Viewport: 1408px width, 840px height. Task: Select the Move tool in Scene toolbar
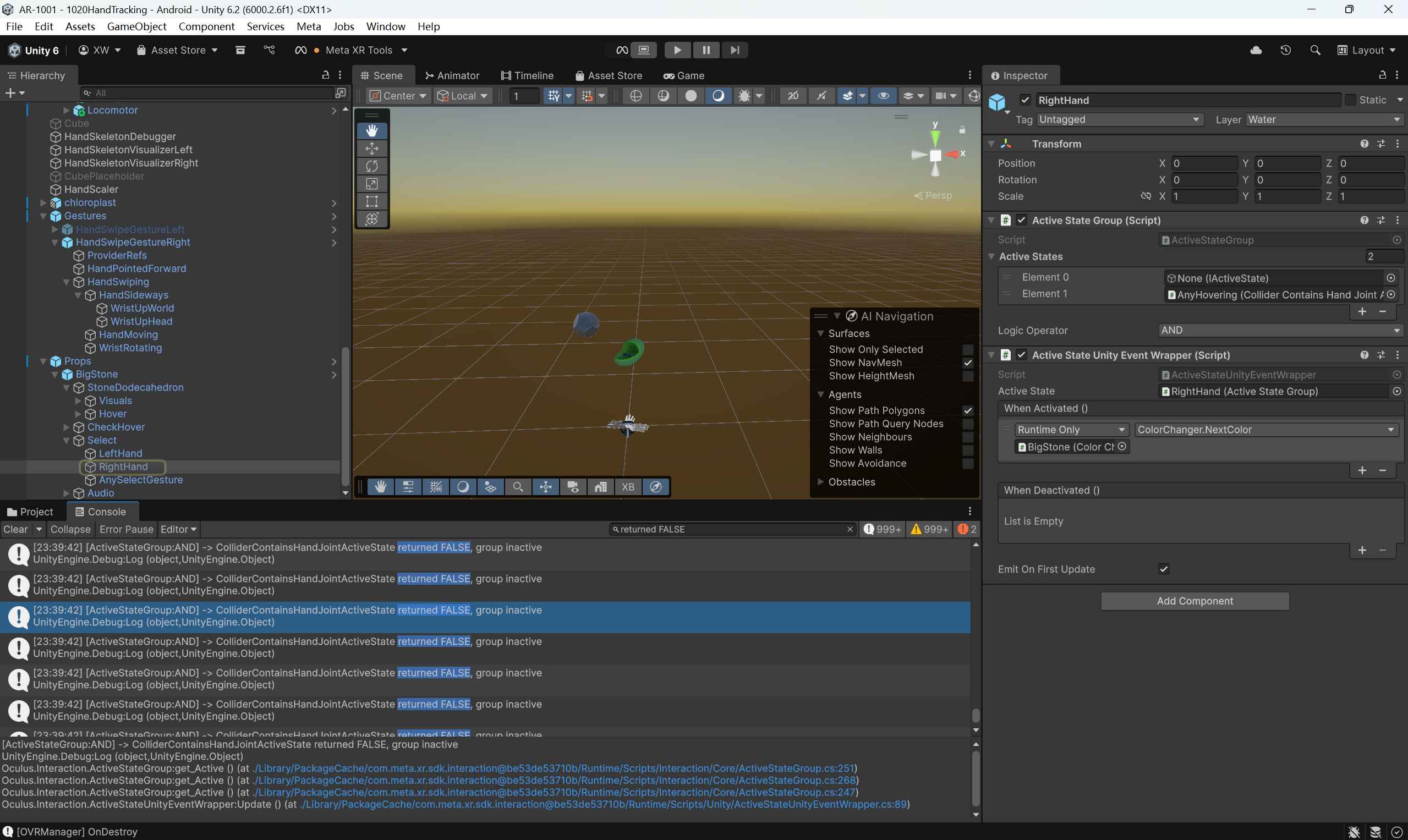pos(372,149)
